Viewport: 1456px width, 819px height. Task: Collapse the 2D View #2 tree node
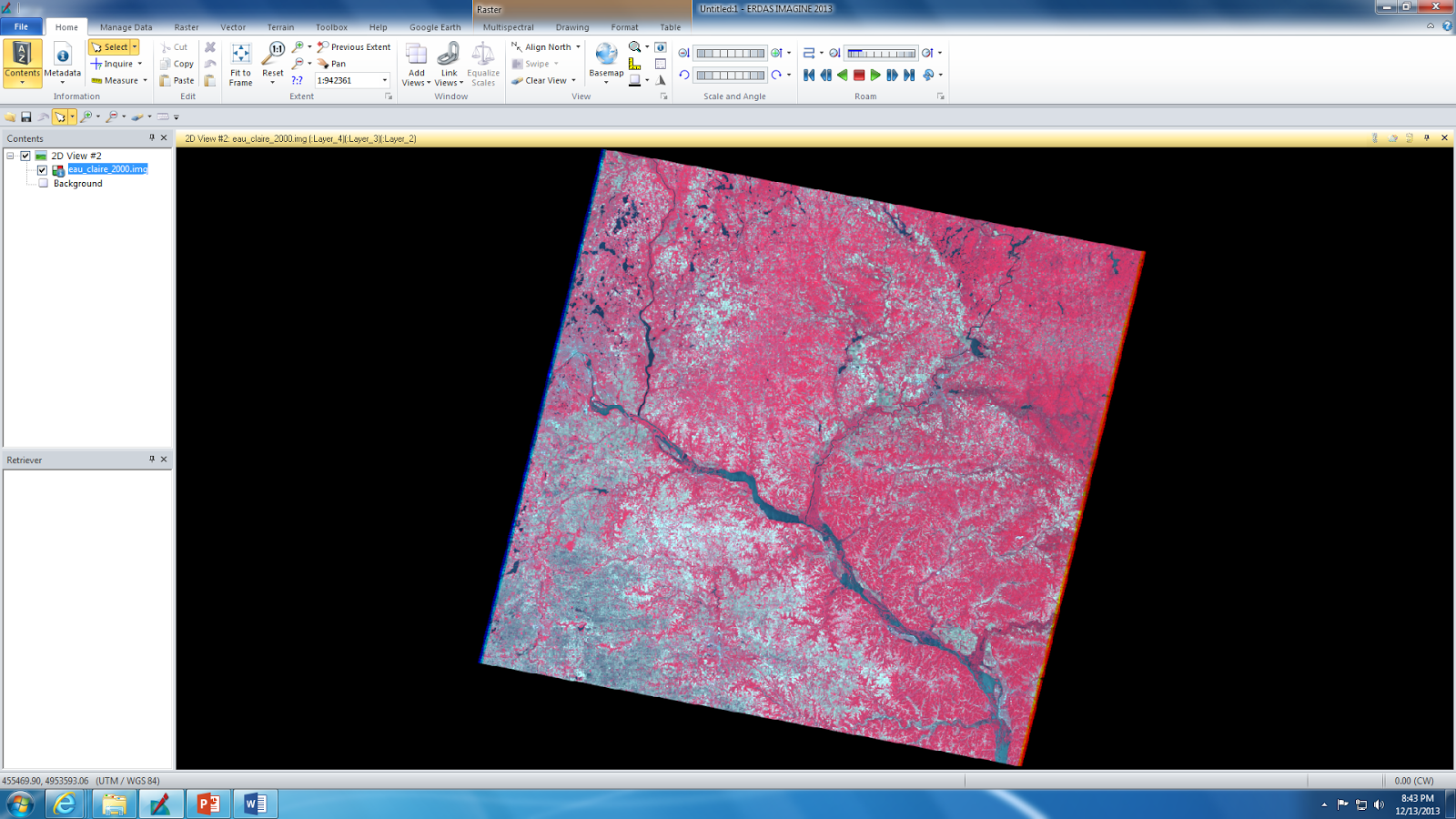tap(8, 156)
